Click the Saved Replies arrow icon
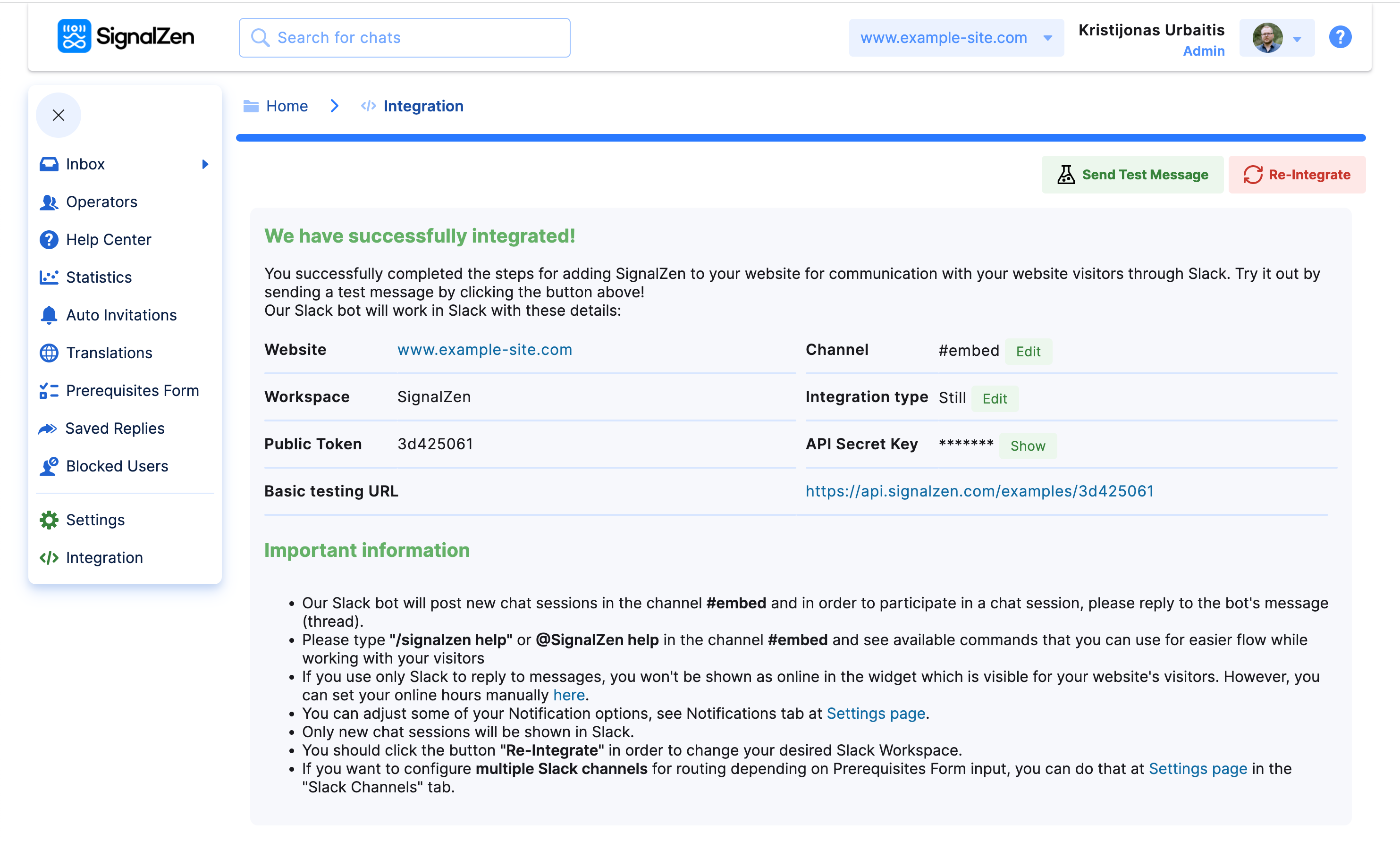1400x841 pixels. pyautogui.click(x=48, y=429)
